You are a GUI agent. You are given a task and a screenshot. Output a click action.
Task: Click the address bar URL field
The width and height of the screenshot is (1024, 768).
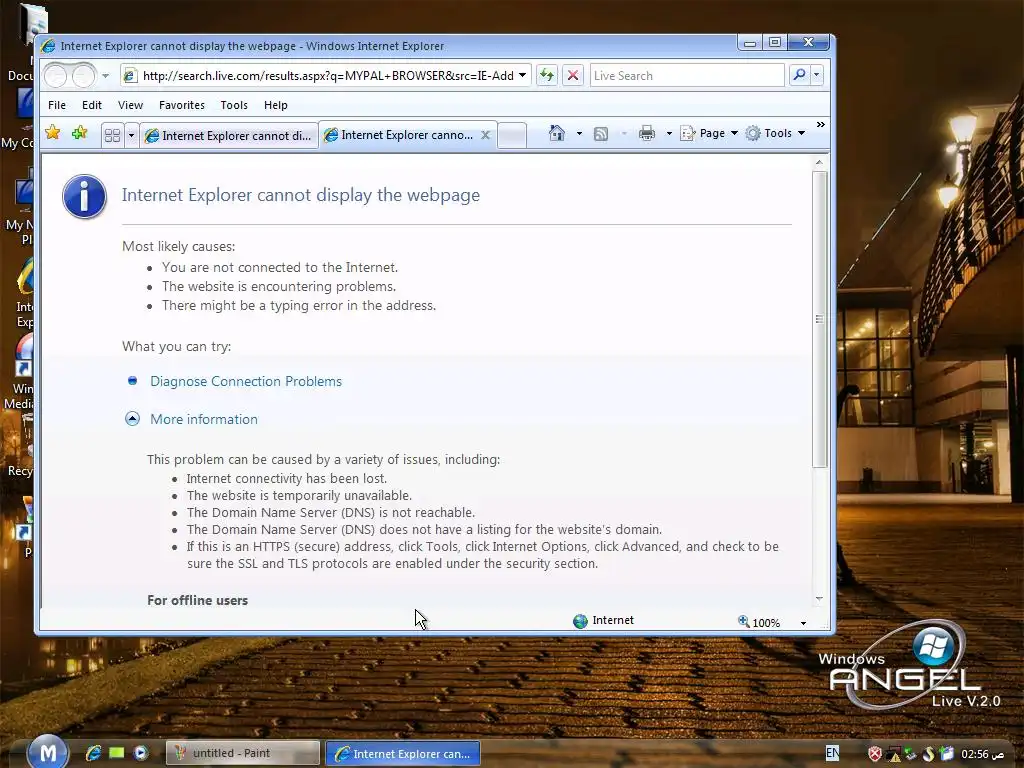(x=327, y=76)
